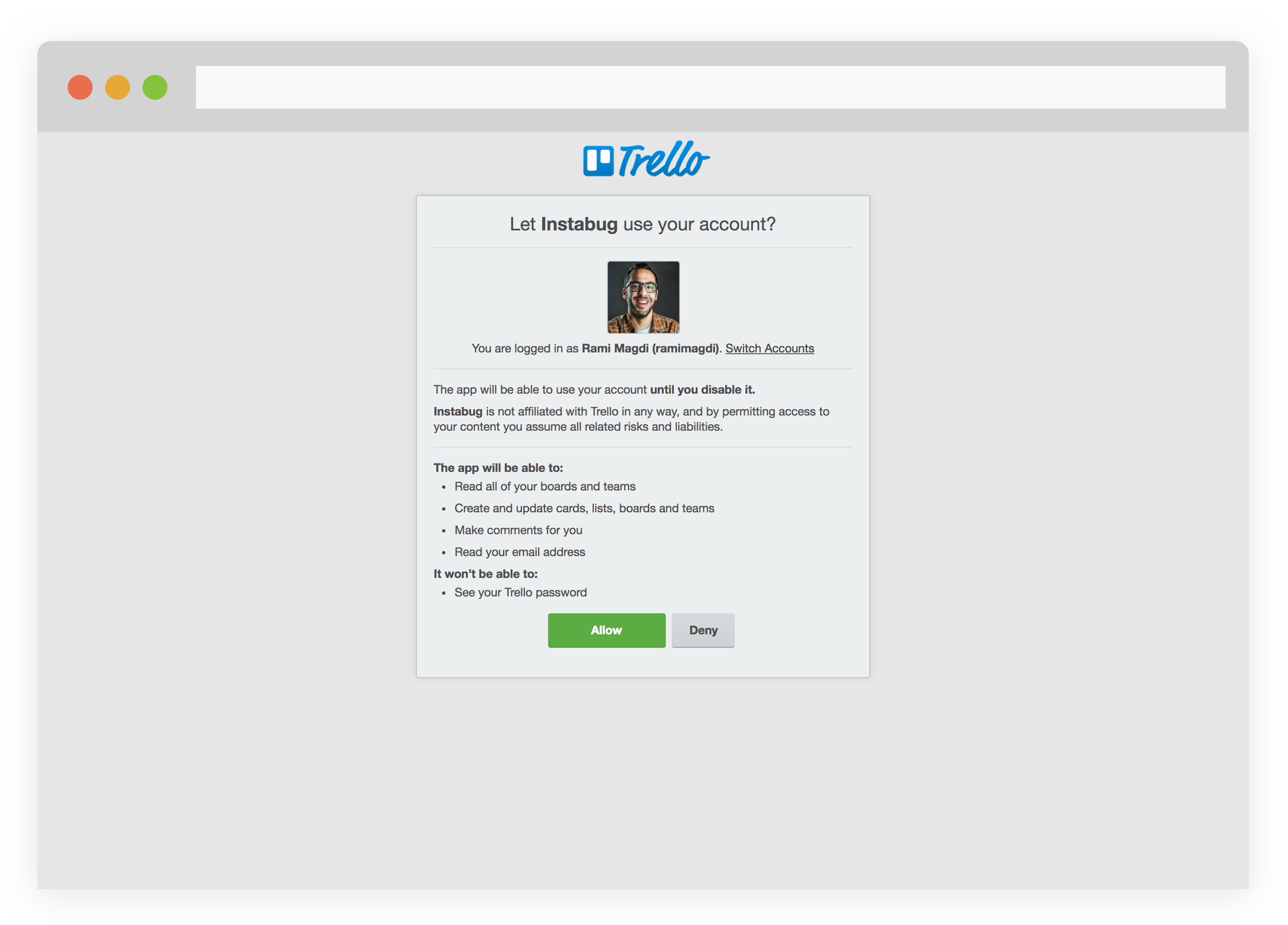The image size is (1288, 925).
Task: Click the yellow minimize window dot
Action: coord(118,87)
